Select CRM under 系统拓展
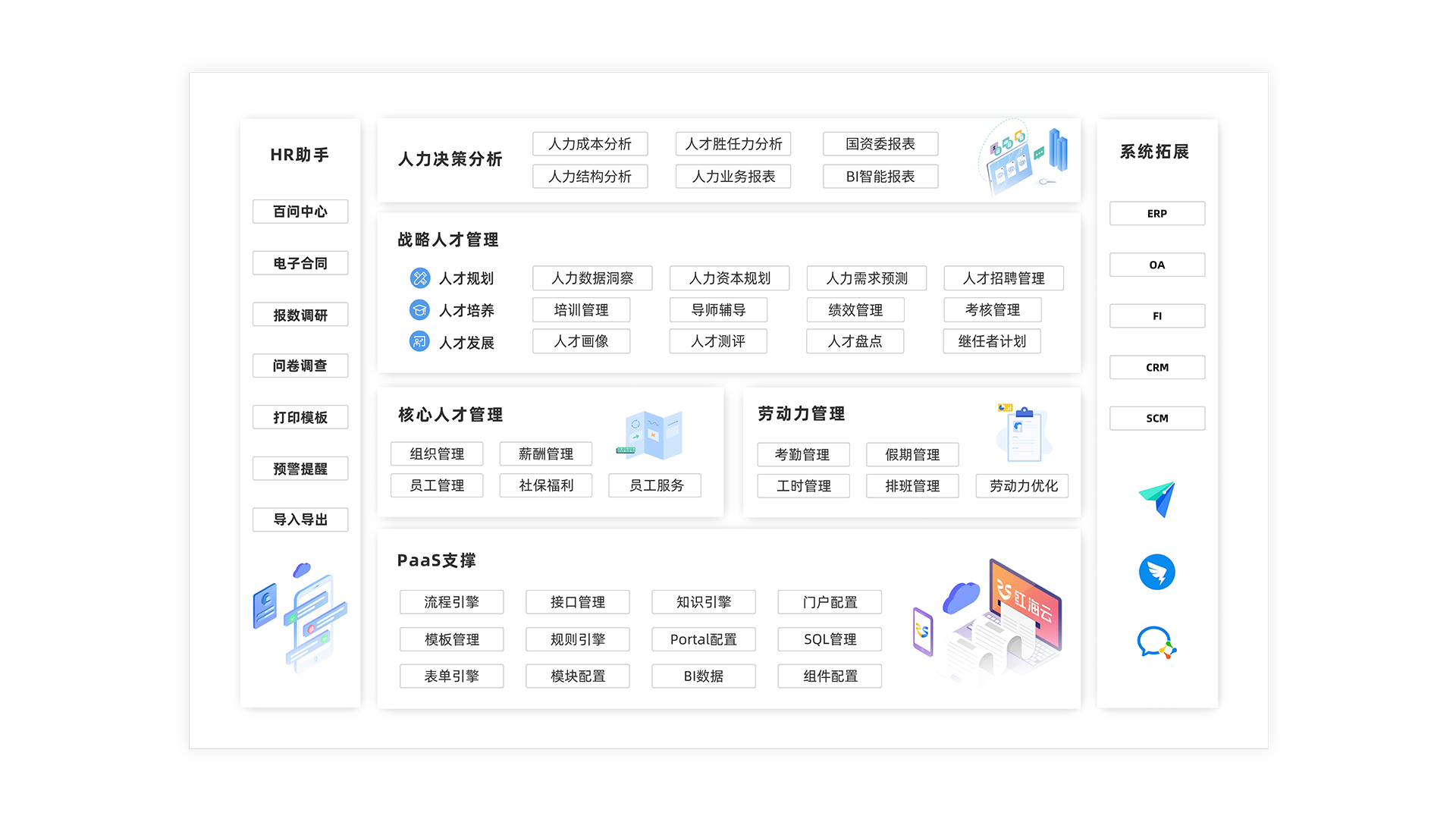The width and height of the screenshot is (1456, 819). (x=1157, y=367)
